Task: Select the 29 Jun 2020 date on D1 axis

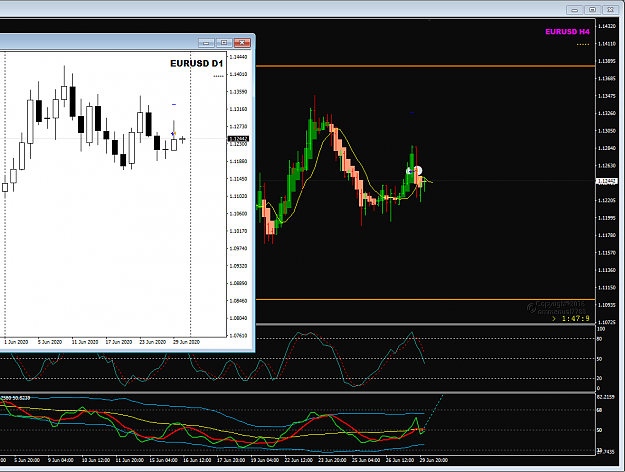Action: click(187, 342)
